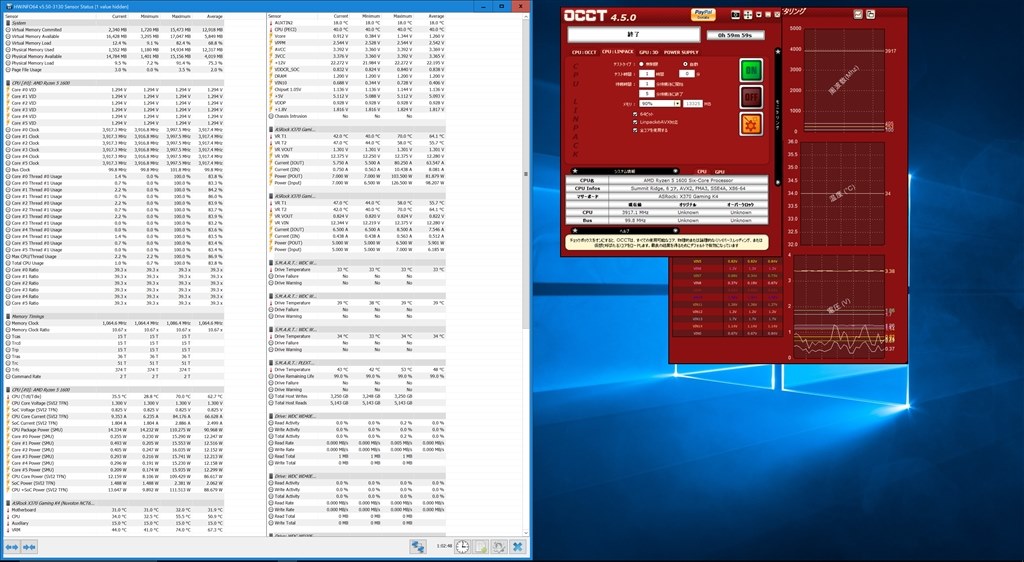Select Virtual Memory Committed row
This screenshot has width=1024, height=562.
[114, 29]
